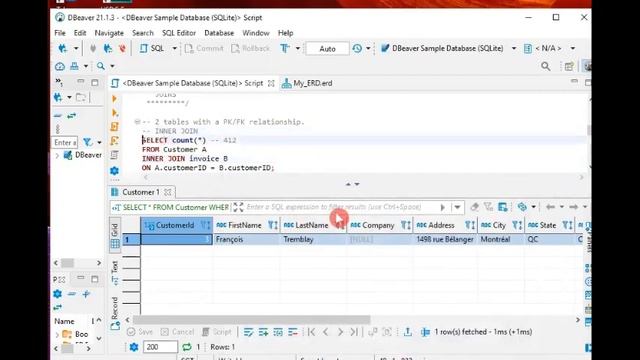Close the Customer 1 results tab
Image resolution: width=640 pixels, height=360 pixels.
pyautogui.click(x=168, y=192)
